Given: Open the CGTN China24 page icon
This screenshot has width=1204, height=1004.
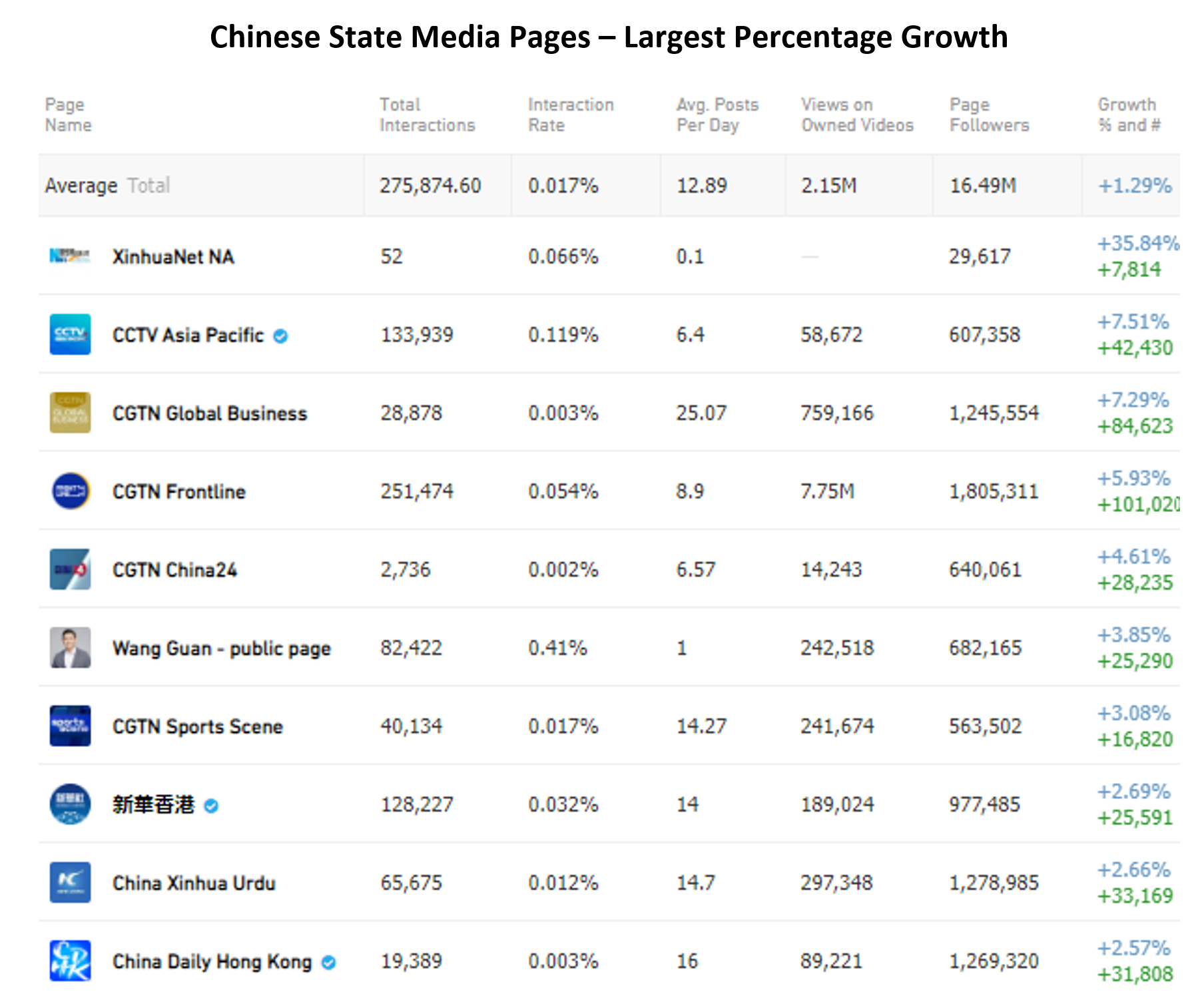Looking at the screenshot, I should pyautogui.click(x=70, y=569).
